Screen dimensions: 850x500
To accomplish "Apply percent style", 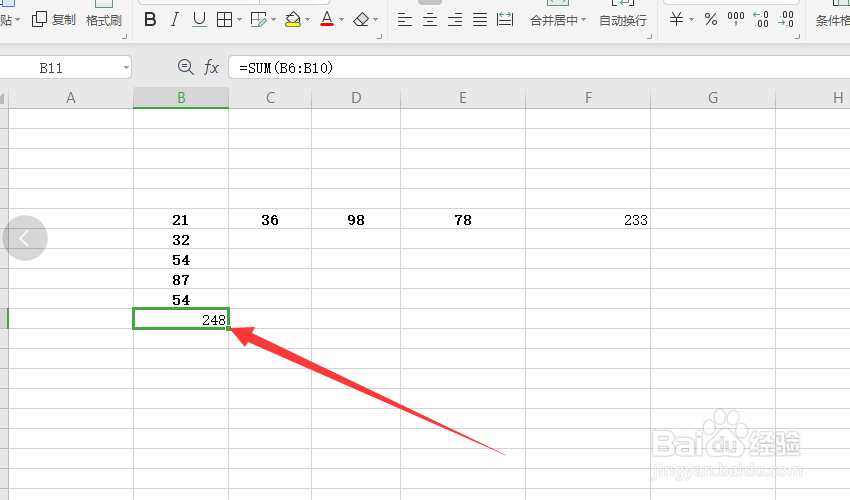I will [x=711, y=20].
